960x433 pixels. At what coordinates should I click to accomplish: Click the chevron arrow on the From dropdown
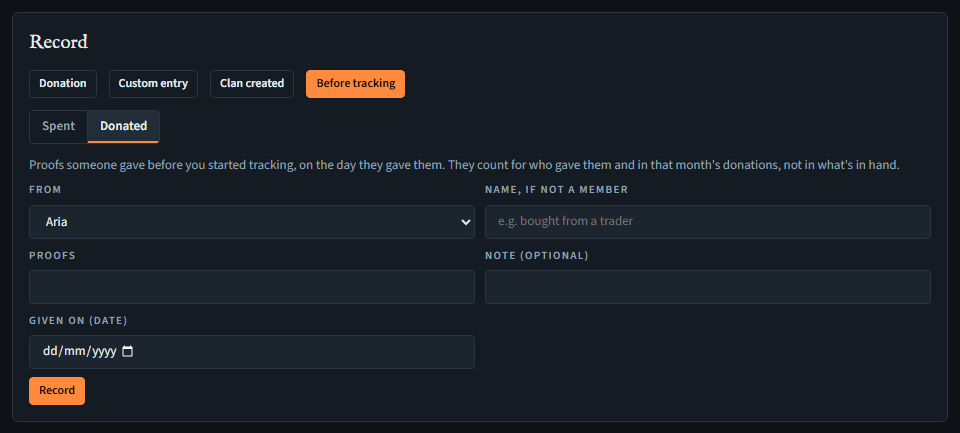tap(466, 222)
